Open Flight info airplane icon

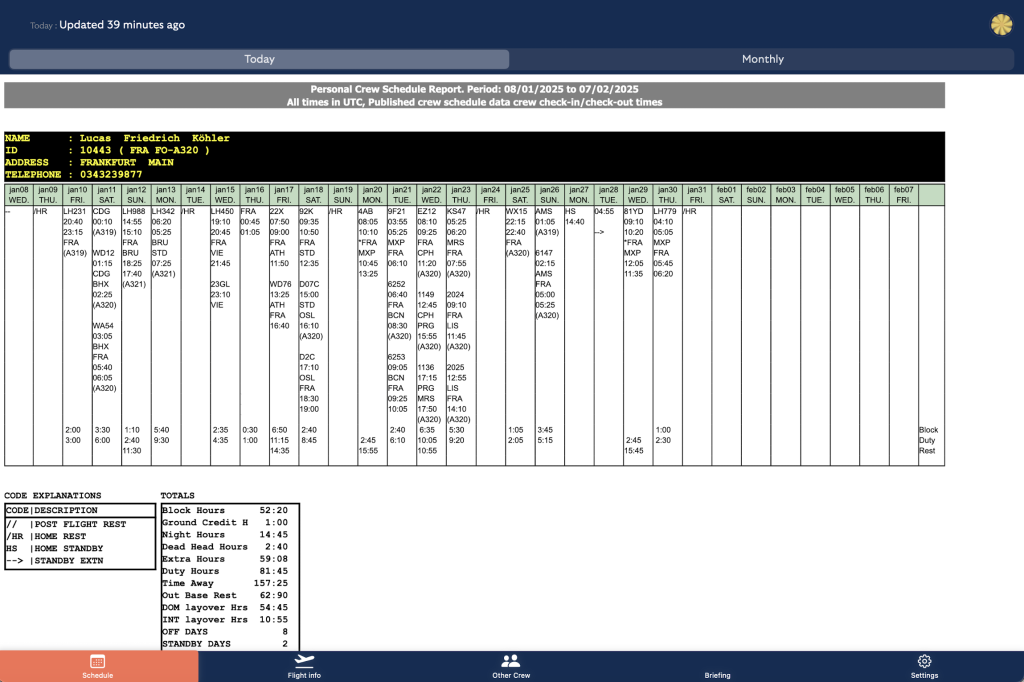tap(304, 661)
